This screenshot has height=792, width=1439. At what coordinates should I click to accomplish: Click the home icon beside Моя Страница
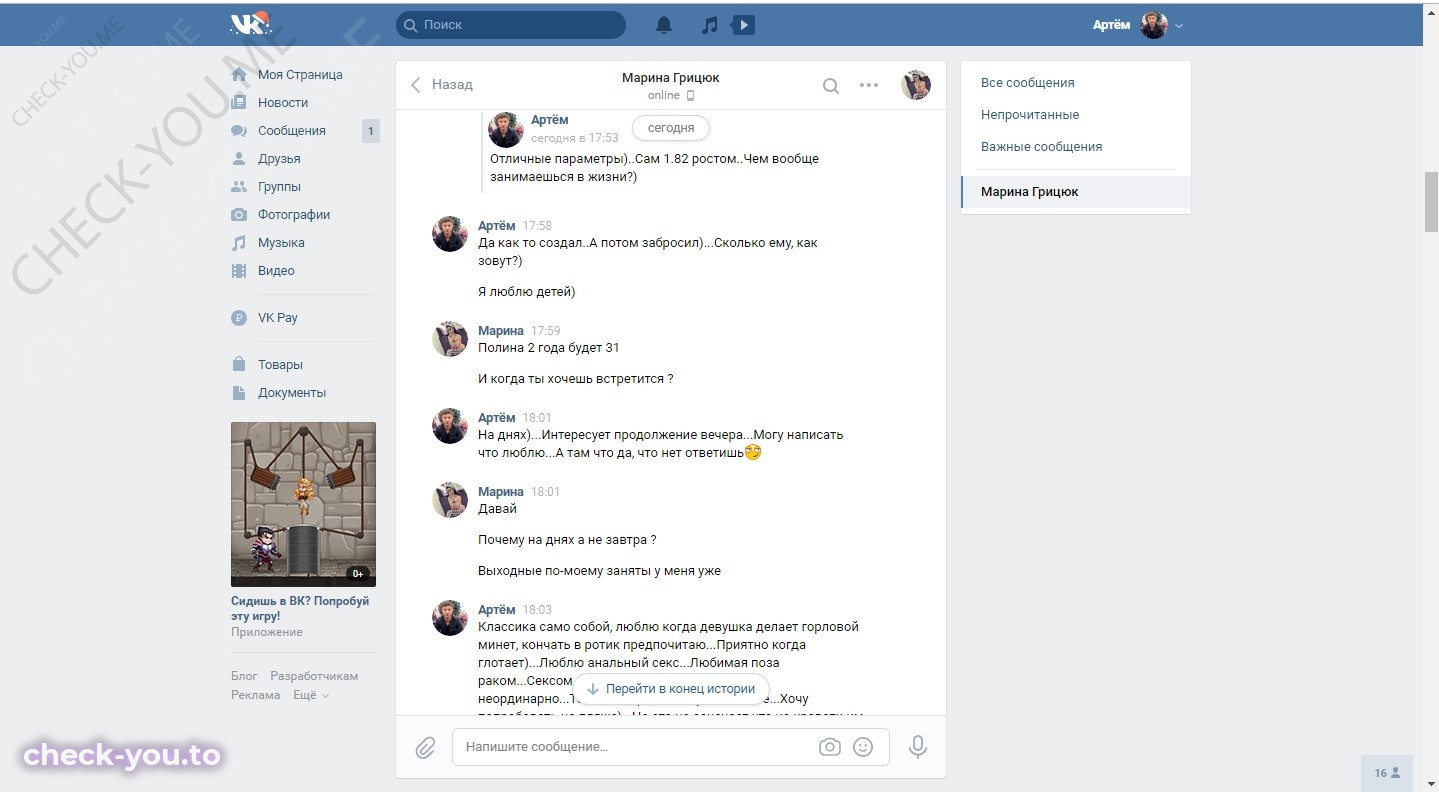[239, 75]
